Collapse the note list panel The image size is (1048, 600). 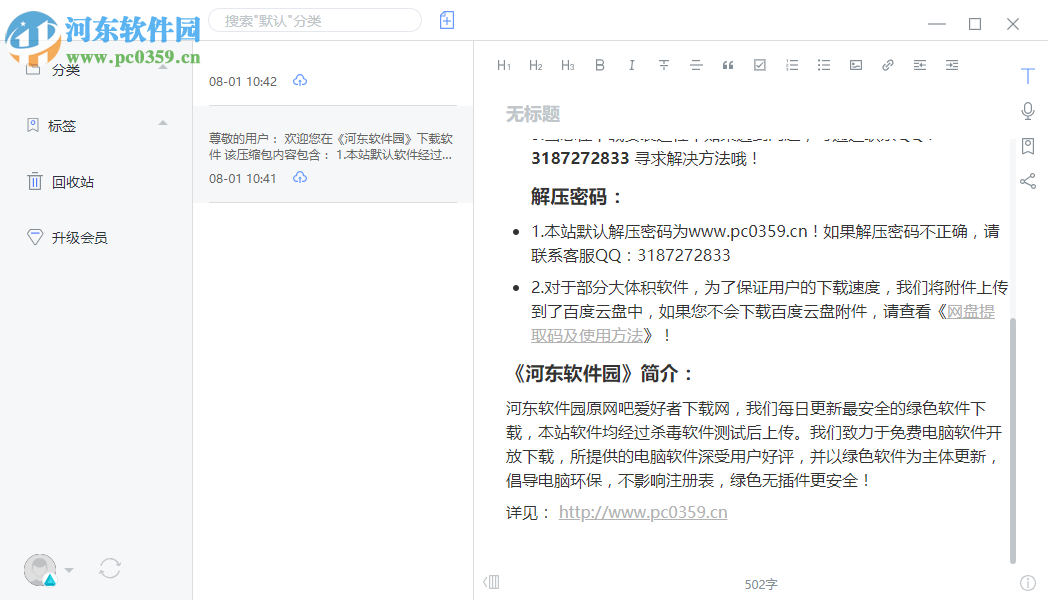click(490, 582)
